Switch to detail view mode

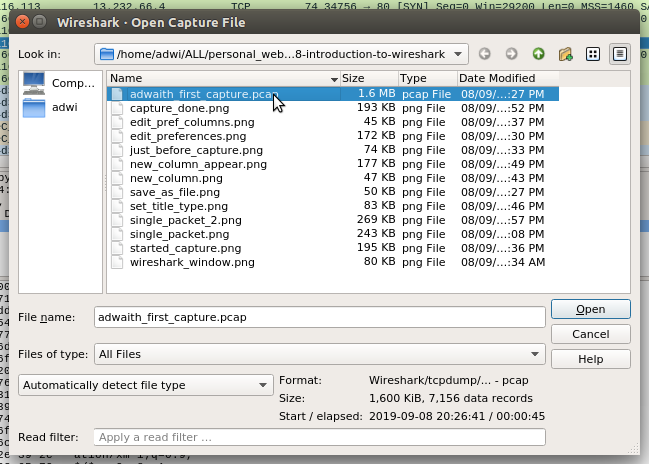[x=620, y=54]
